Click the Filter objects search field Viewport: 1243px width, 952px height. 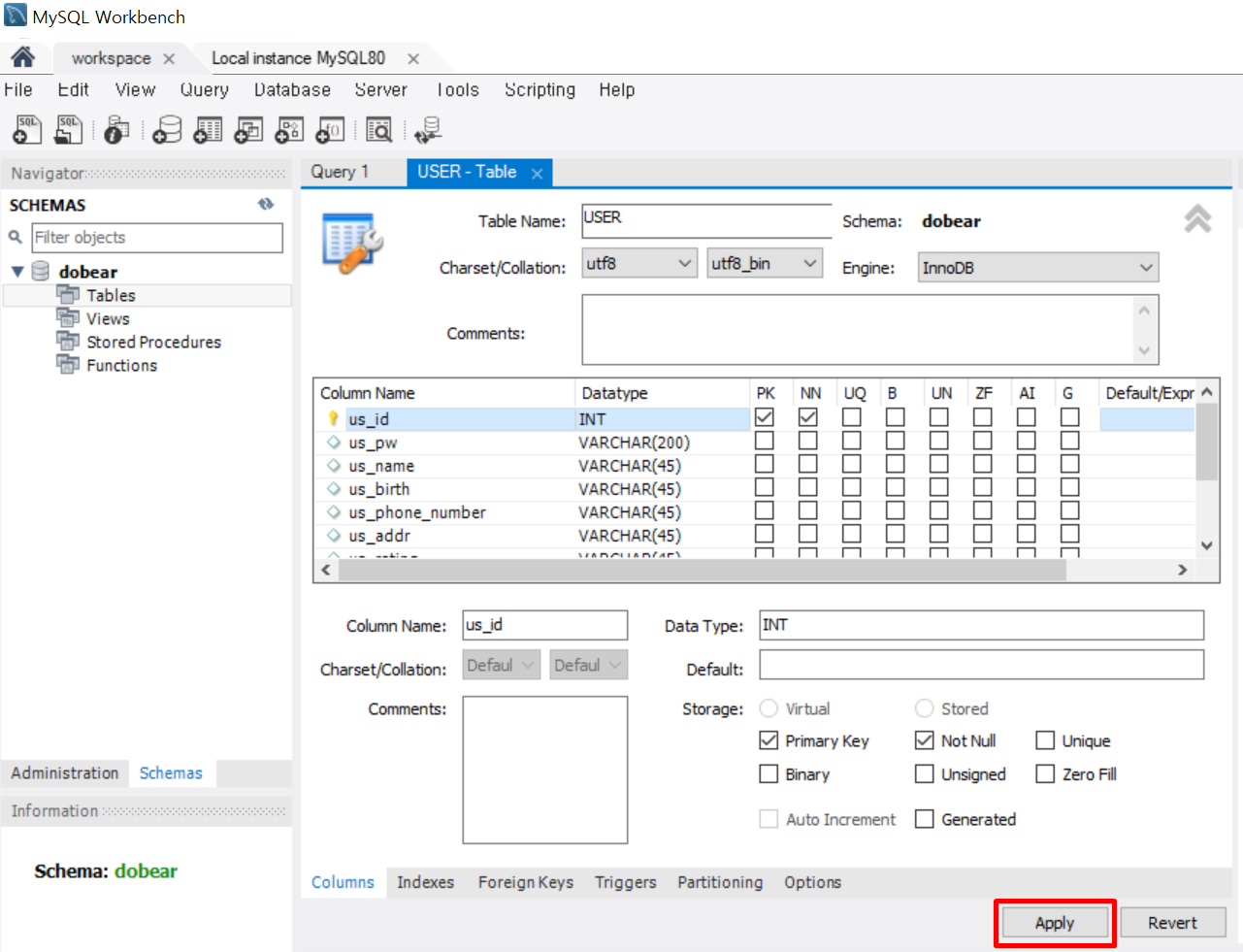tap(157, 238)
